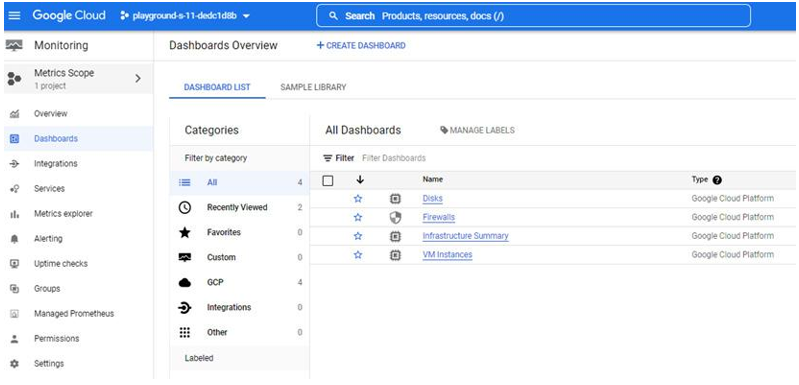Toggle the select-all dashboards checkbox
The width and height of the screenshot is (799, 385).
328,180
